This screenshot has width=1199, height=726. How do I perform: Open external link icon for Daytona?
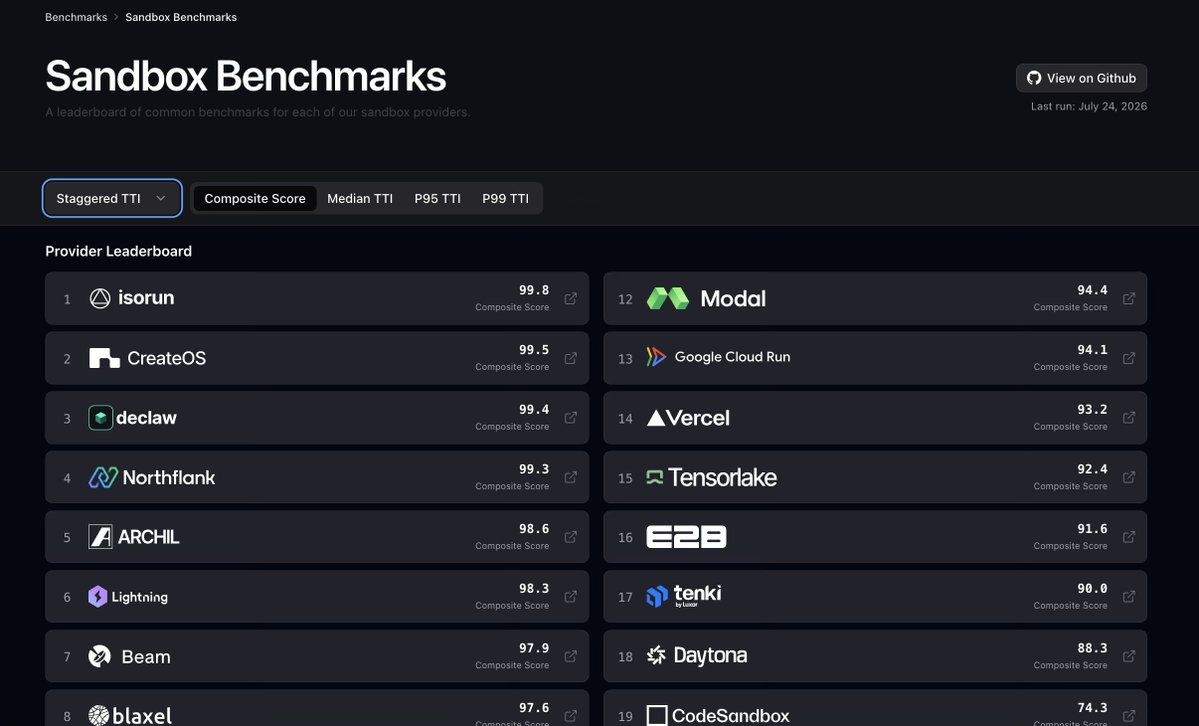click(x=1129, y=656)
